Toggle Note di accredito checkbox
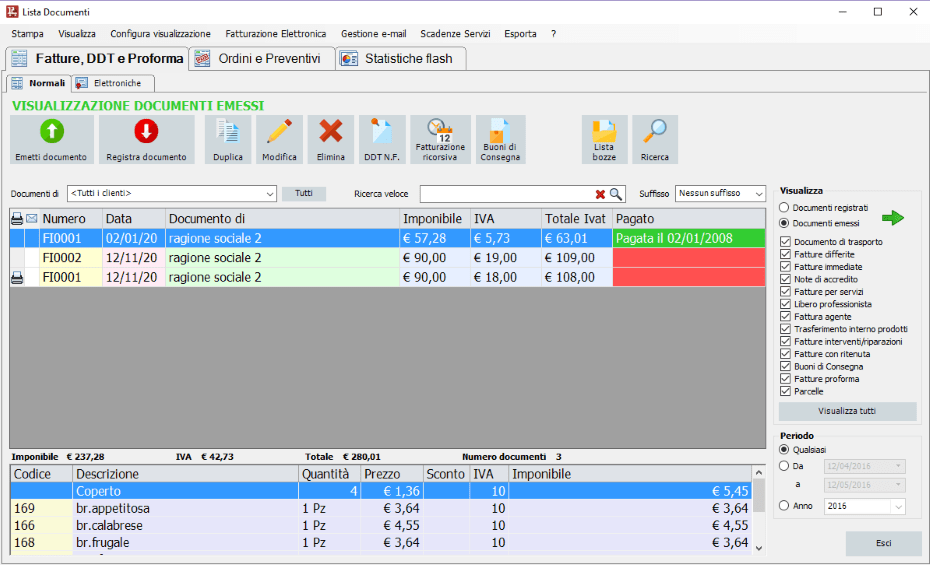 coord(785,279)
